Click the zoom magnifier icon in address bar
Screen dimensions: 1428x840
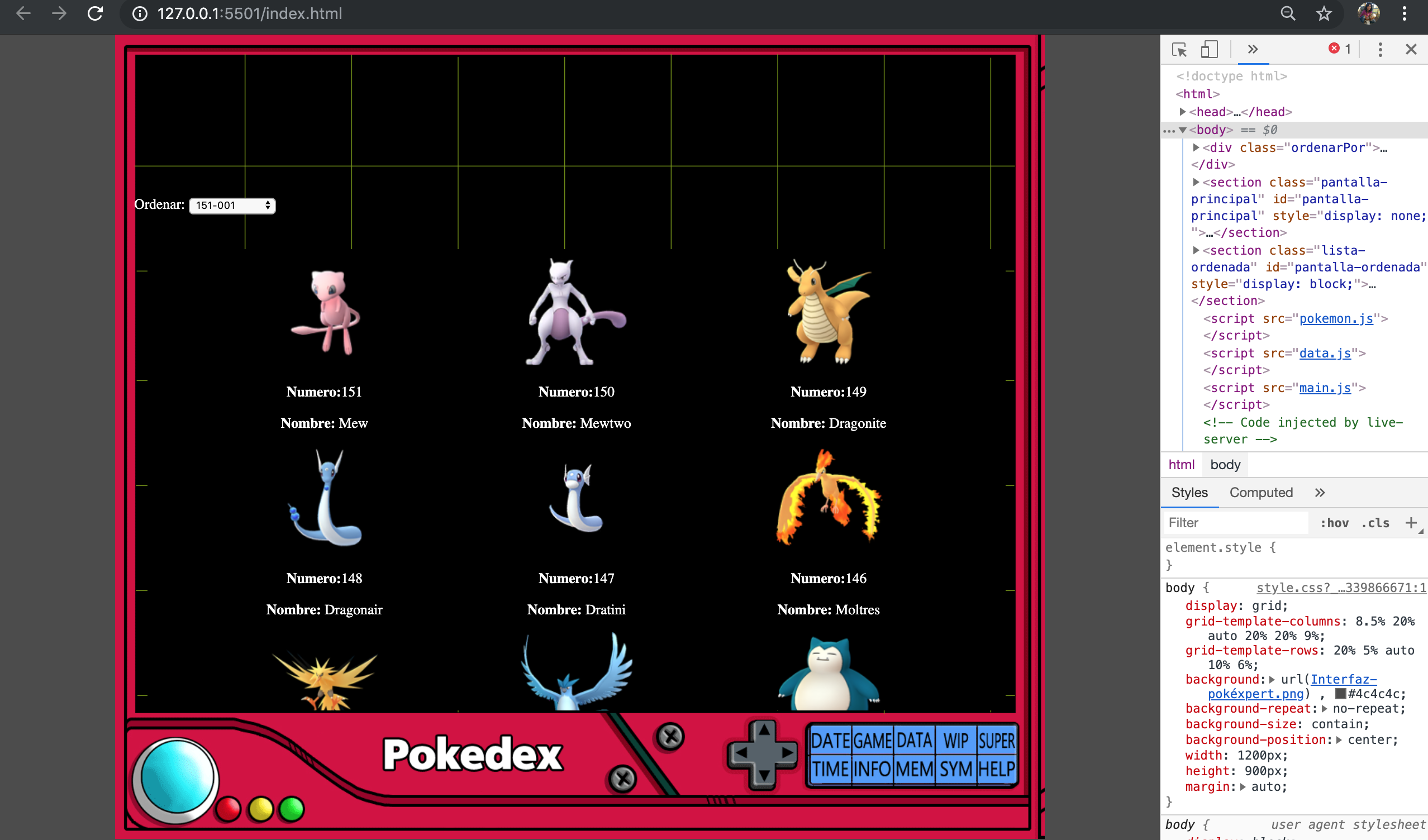[1287, 13]
